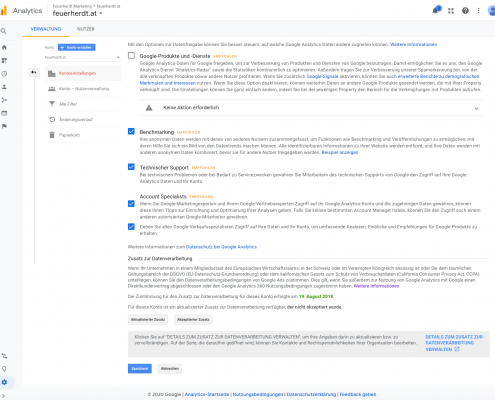
Task: Open Konto-Nutzerverwaltung menu item
Action: [83, 89]
